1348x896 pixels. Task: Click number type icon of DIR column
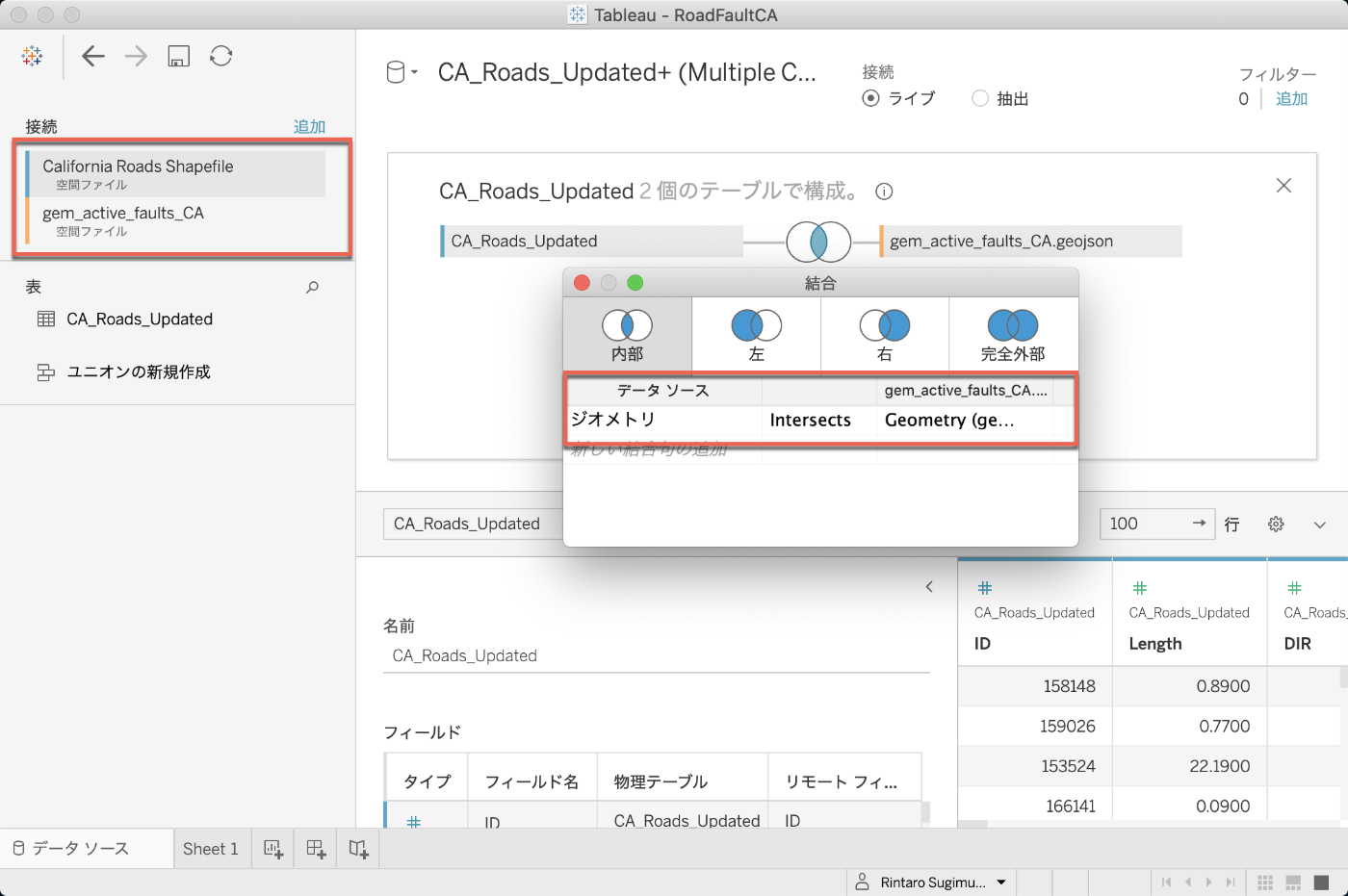pyautogui.click(x=1295, y=588)
